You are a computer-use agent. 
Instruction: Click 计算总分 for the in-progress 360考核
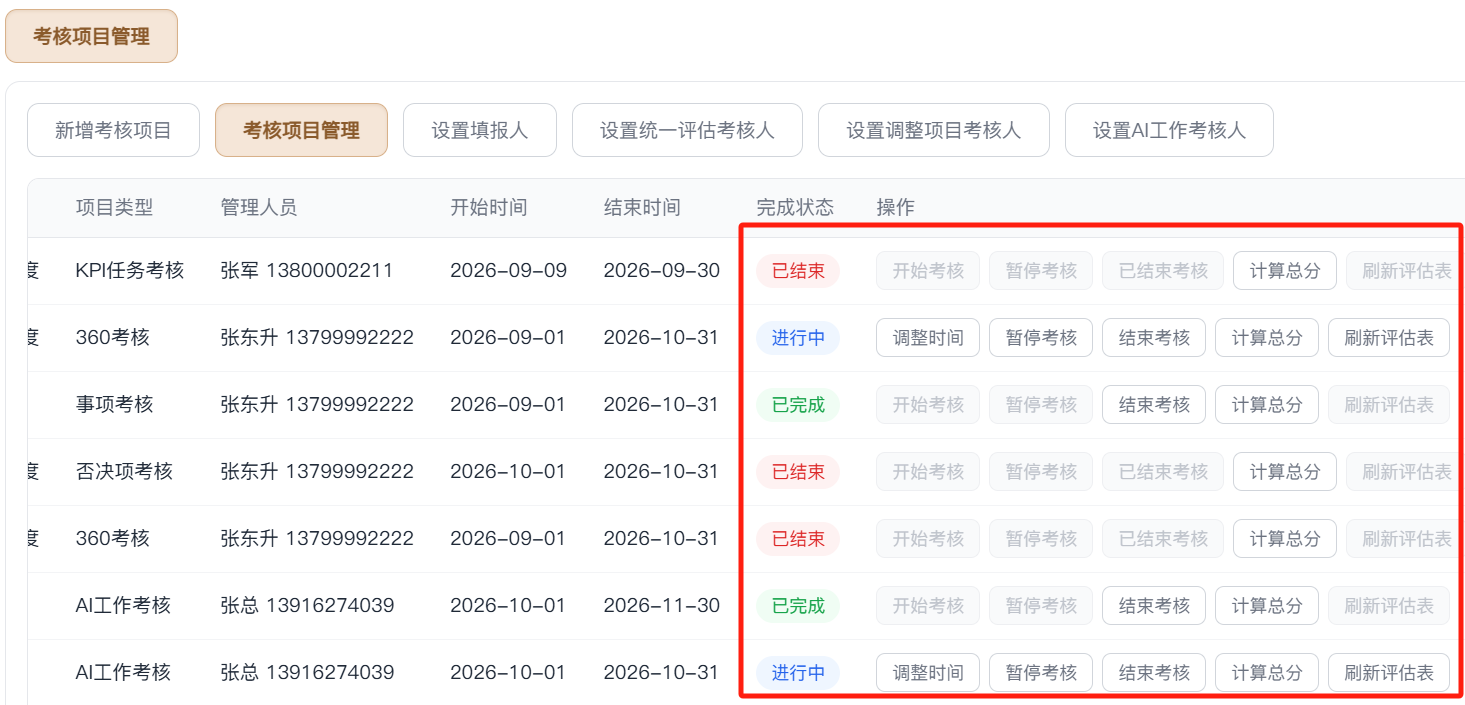(1267, 337)
